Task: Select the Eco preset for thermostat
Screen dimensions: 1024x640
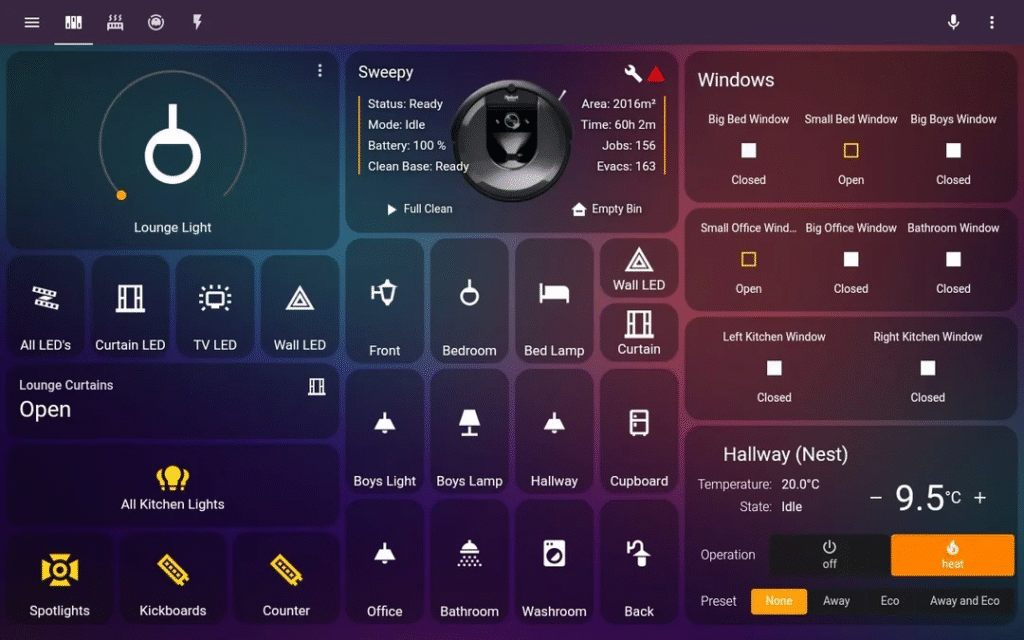Action: pyautogui.click(x=889, y=601)
